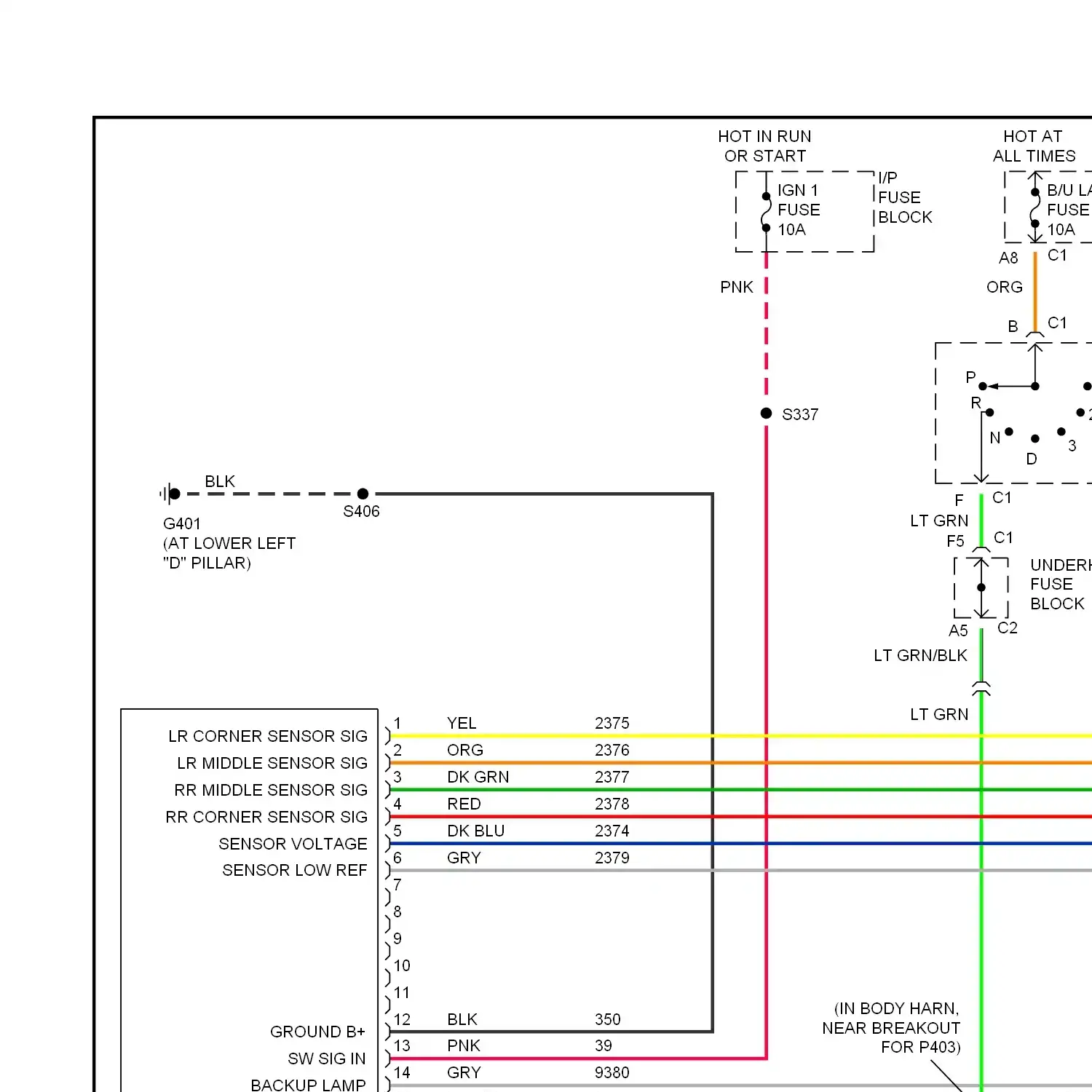Click the YEL wire color label
This screenshot has height=1092, width=1092.
[x=462, y=723]
